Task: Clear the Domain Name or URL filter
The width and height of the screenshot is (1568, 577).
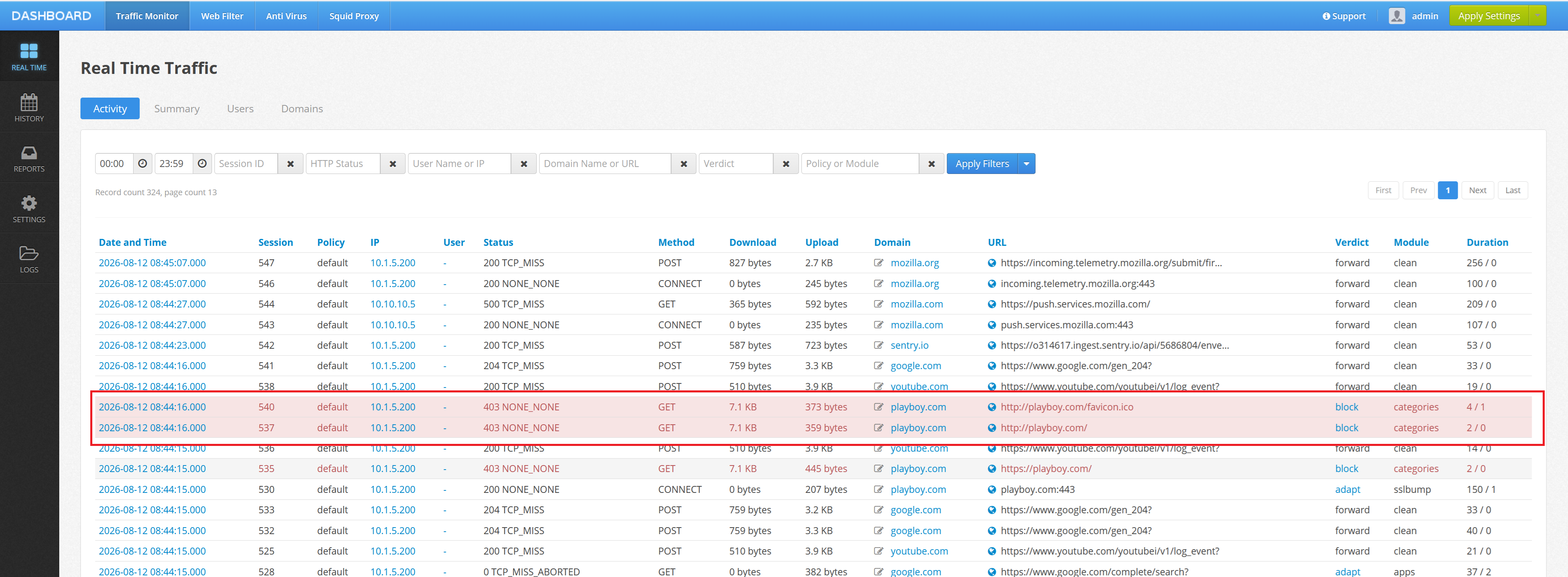Action: pyautogui.click(x=684, y=164)
